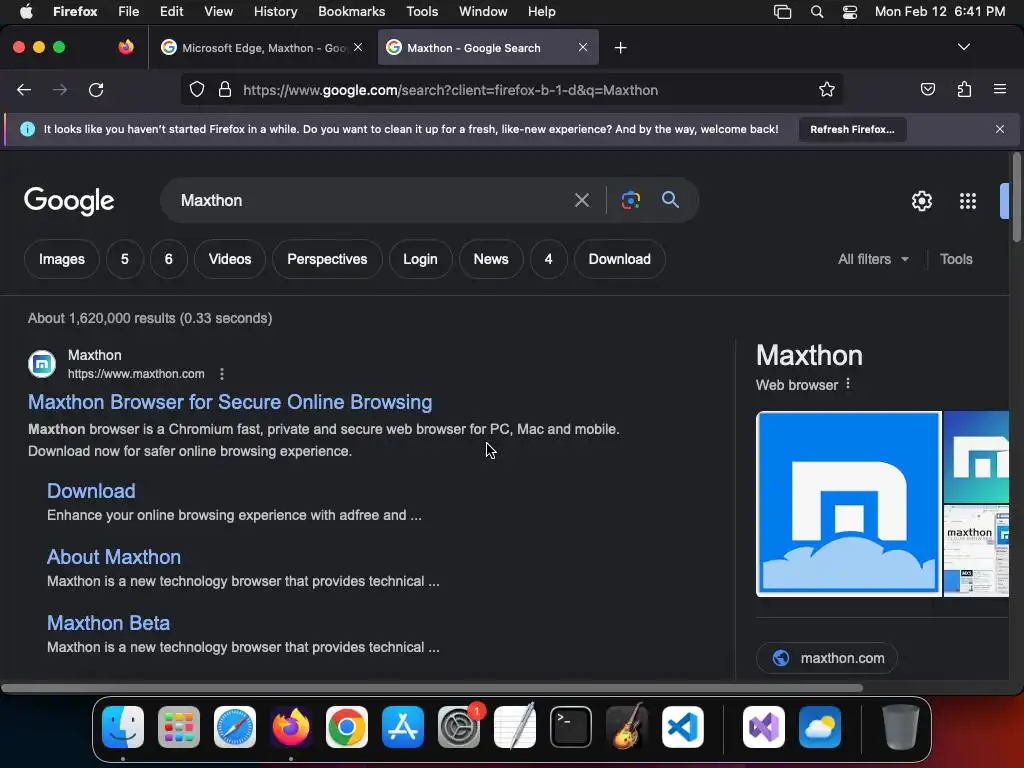Clear the Google search box text

(581, 200)
